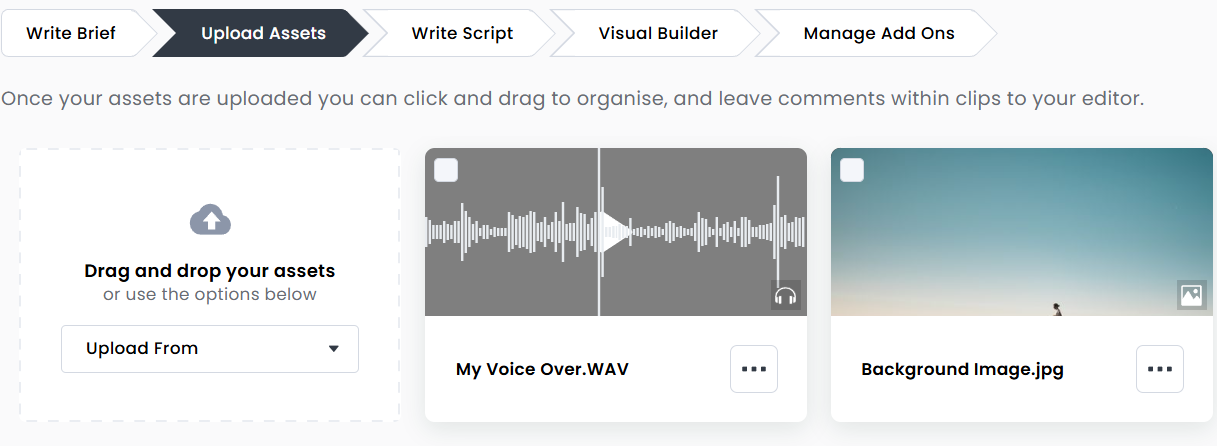Click the Background Image.jpg file name
This screenshot has height=446, width=1217.
[x=962, y=370]
